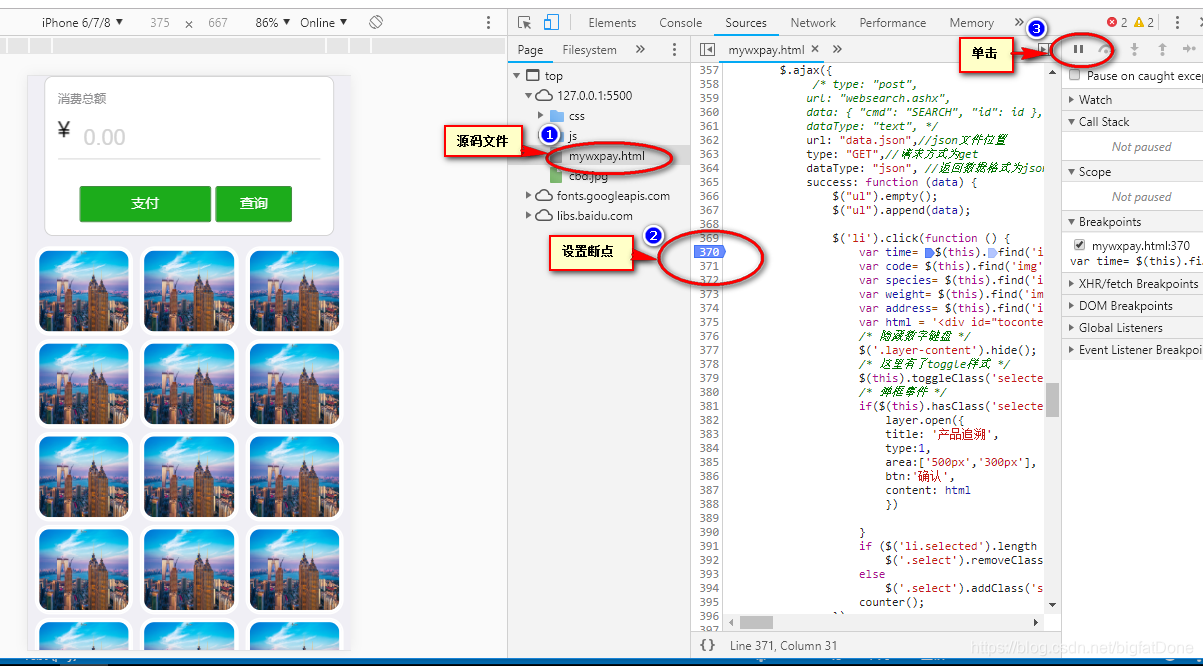Screen dimensions: 1203x666
Task: Show more editor tabs chevron
Action: (x=837, y=49)
